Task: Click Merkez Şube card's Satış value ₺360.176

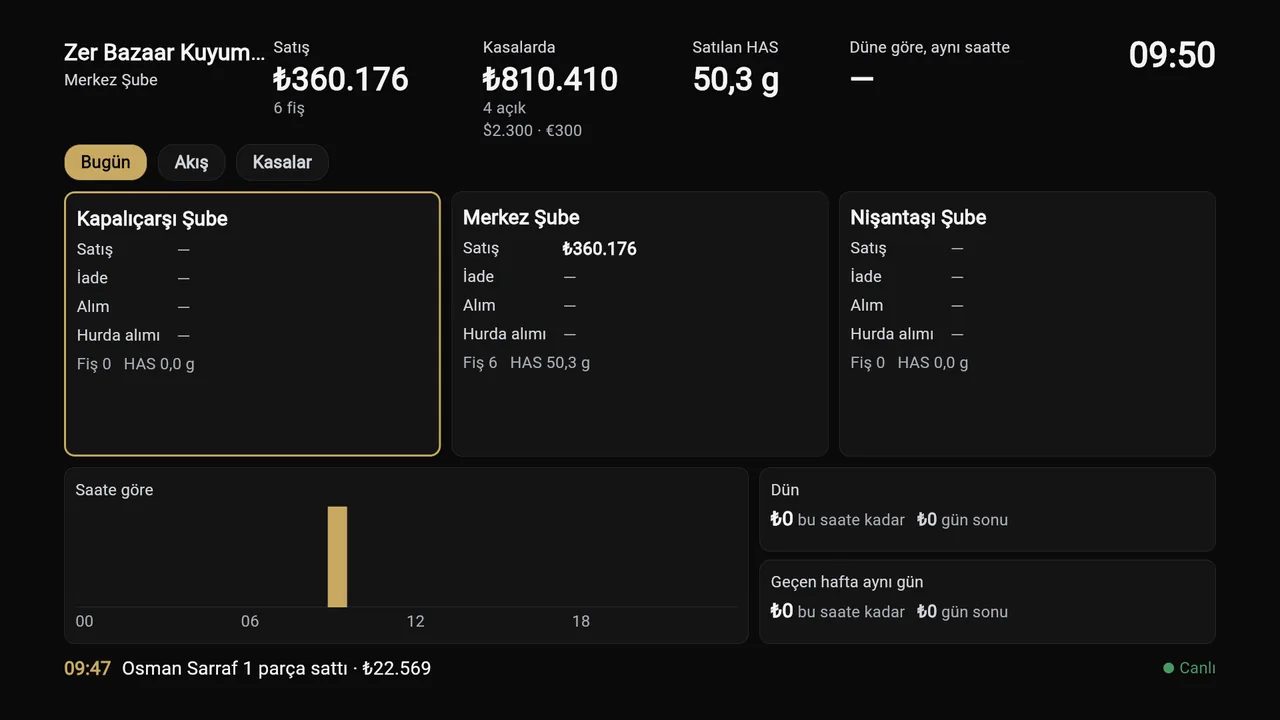Action: pos(599,248)
